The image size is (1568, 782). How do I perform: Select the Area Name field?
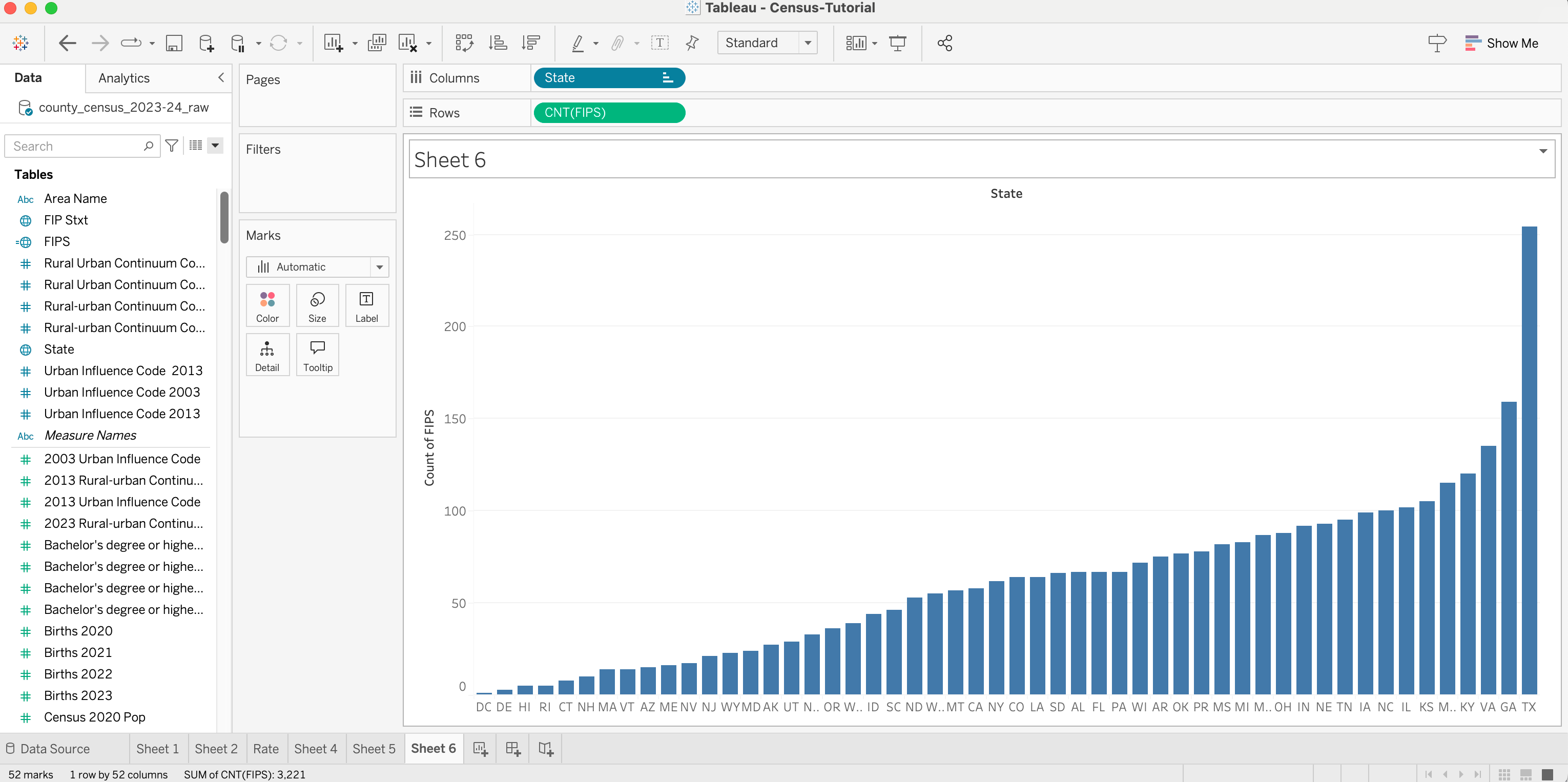point(75,198)
